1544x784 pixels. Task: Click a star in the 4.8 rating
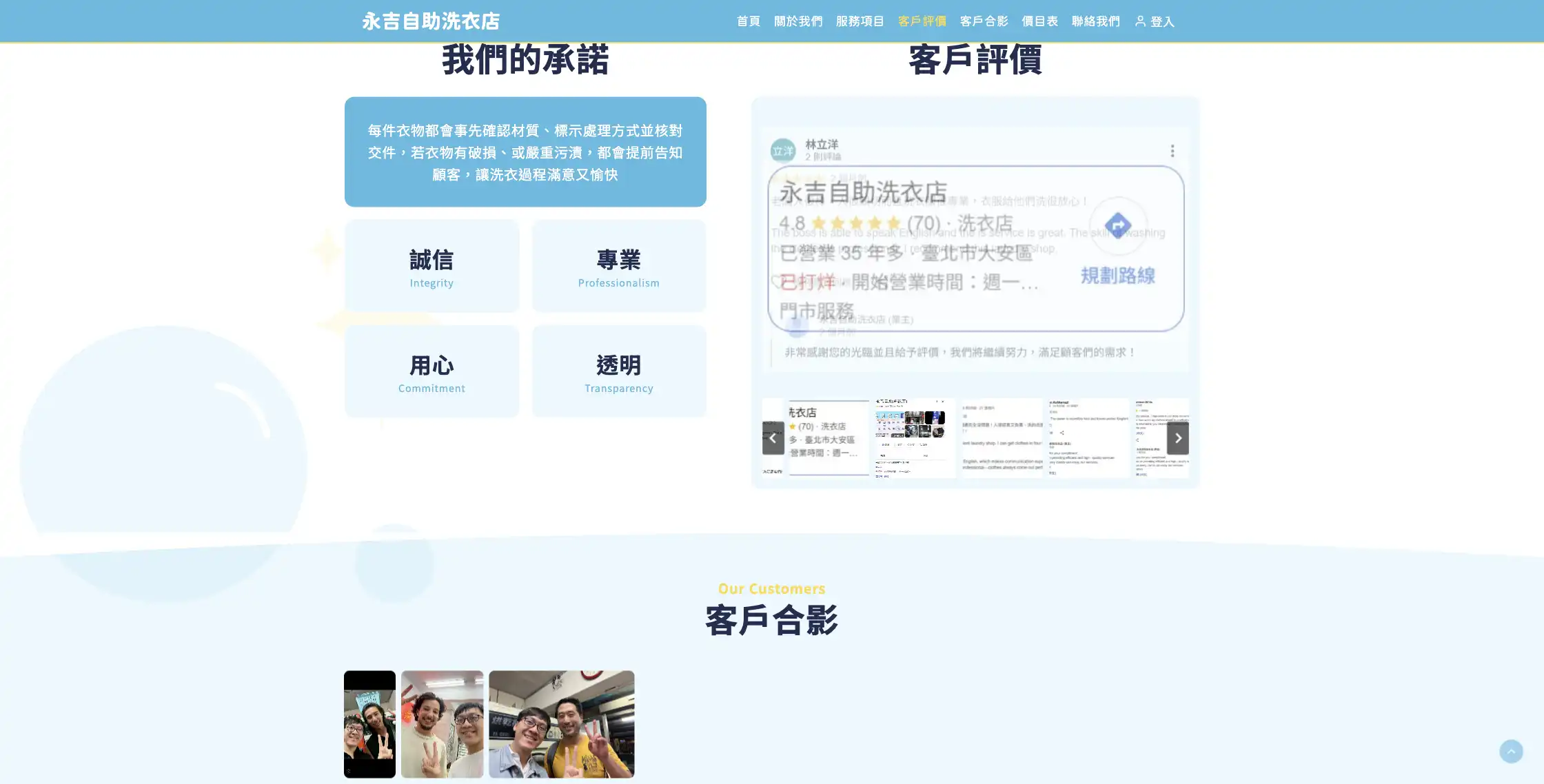855,223
